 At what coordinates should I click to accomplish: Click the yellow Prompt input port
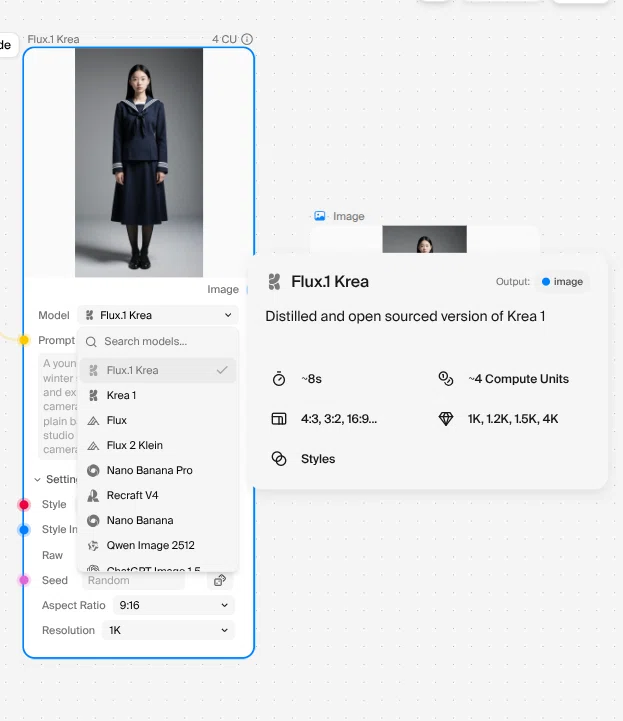coord(24,340)
